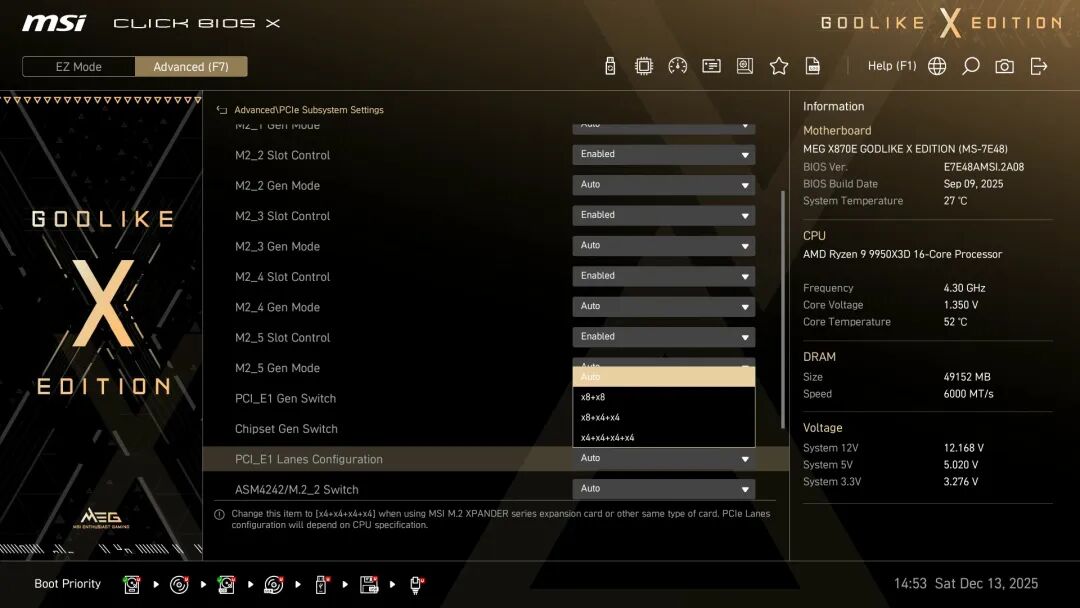Viewport: 1080px width, 608px height.
Task: Select network boot priority icon
Action: click(416, 585)
